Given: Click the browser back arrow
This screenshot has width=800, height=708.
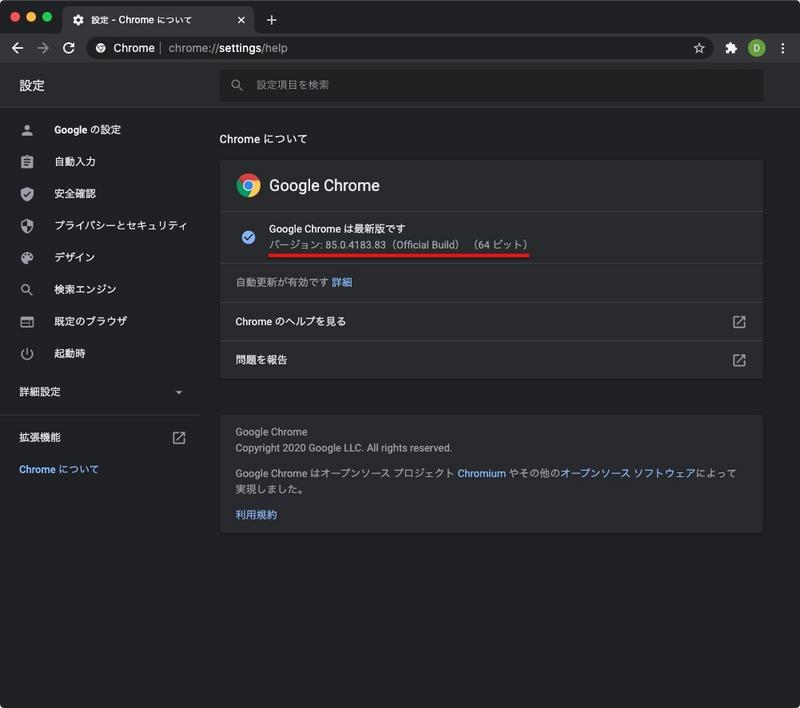Looking at the screenshot, I should click(x=18, y=48).
